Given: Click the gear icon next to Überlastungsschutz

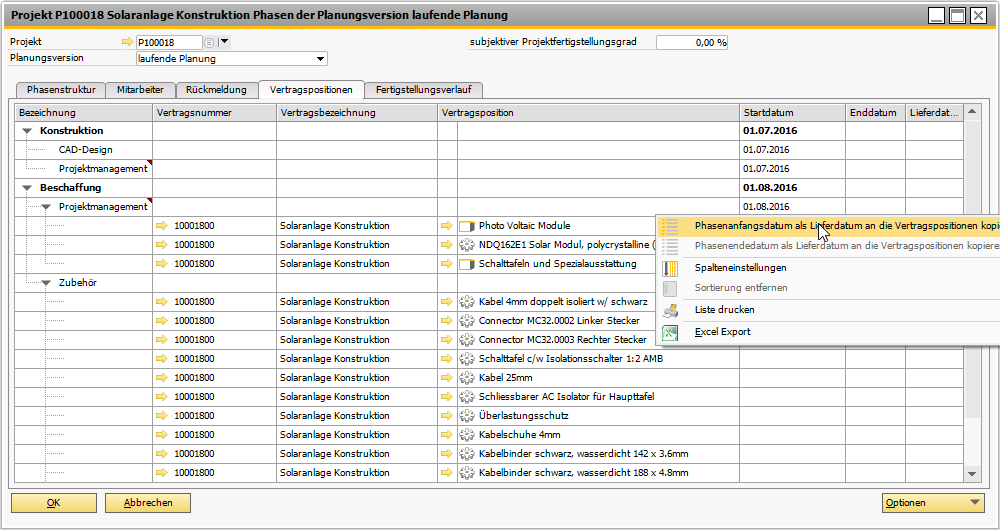Looking at the screenshot, I should coord(466,416).
